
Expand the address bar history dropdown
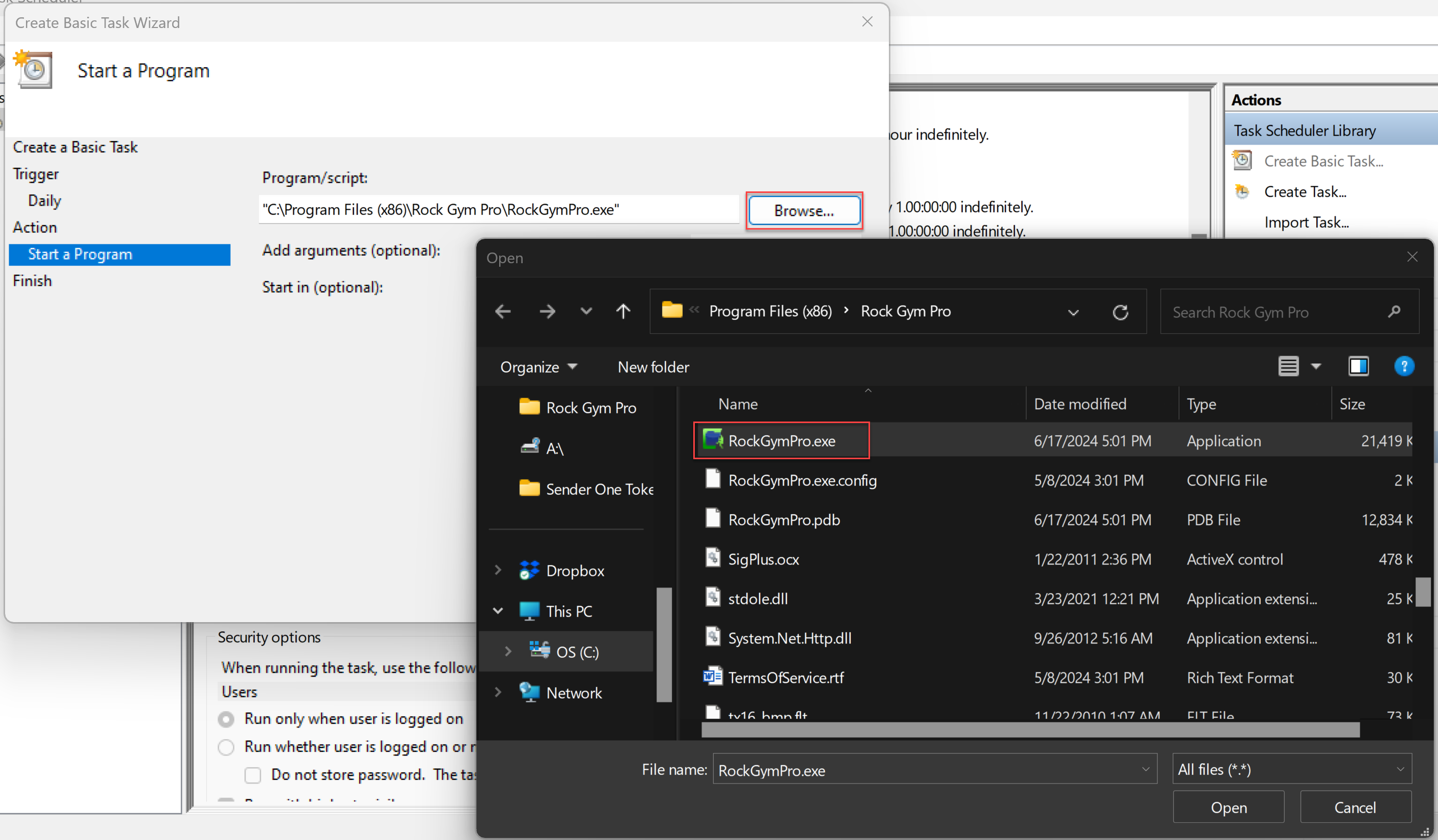1073,312
